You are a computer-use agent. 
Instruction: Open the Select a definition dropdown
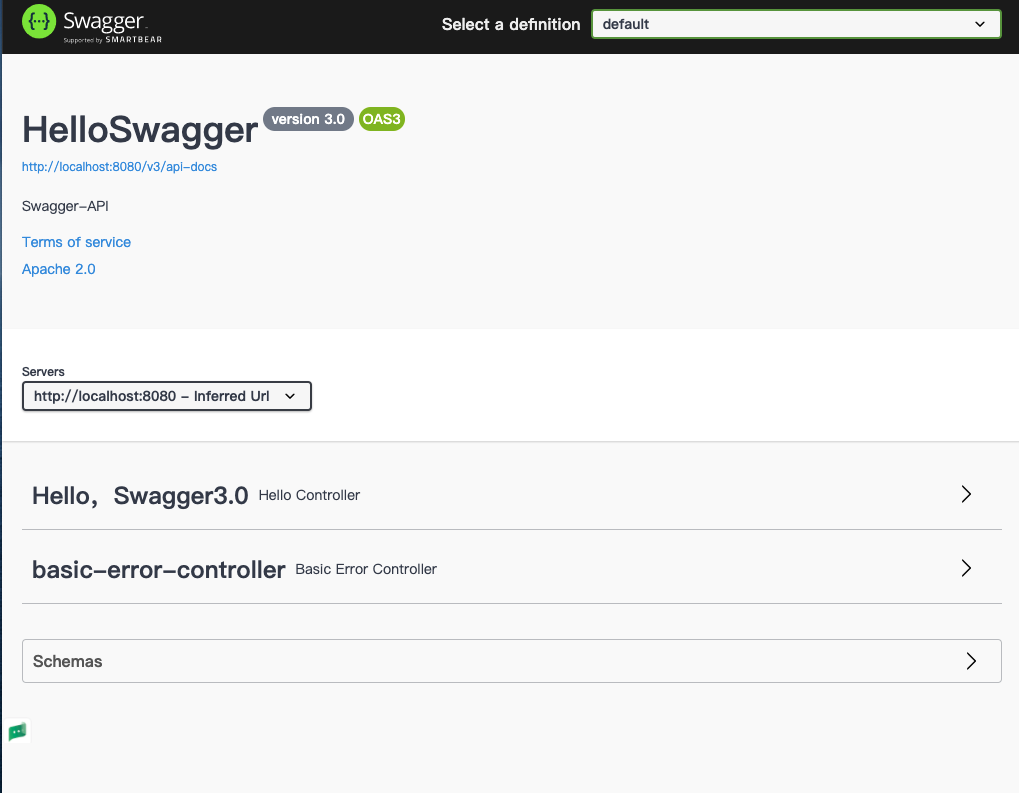point(796,24)
